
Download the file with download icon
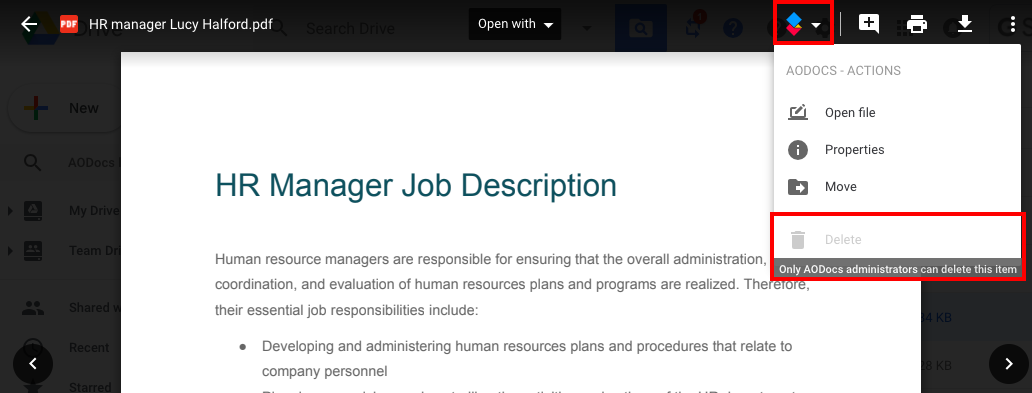tap(964, 24)
